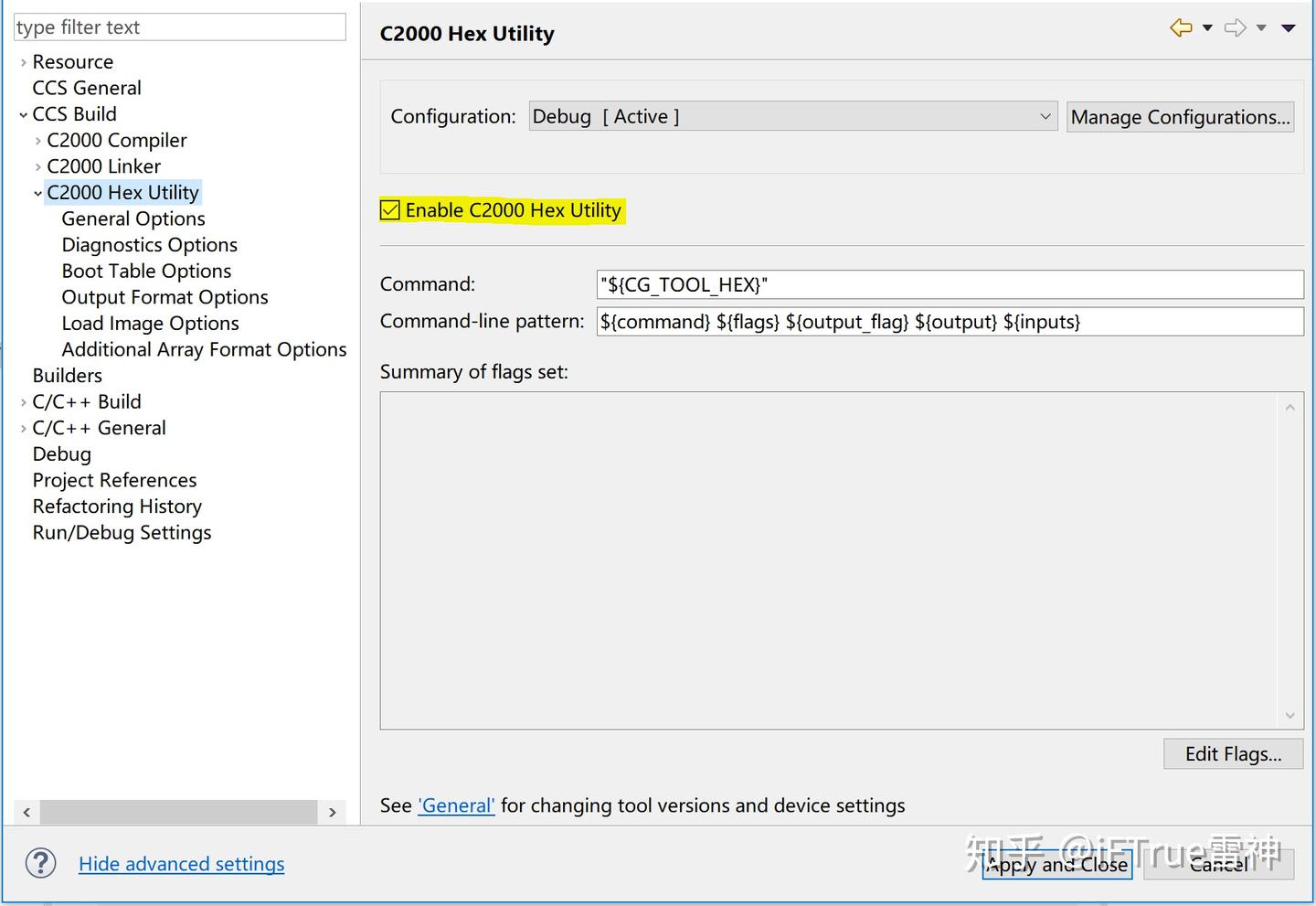The width and height of the screenshot is (1316, 906).
Task: Collapse the CCS Build tree node
Action: (23, 115)
